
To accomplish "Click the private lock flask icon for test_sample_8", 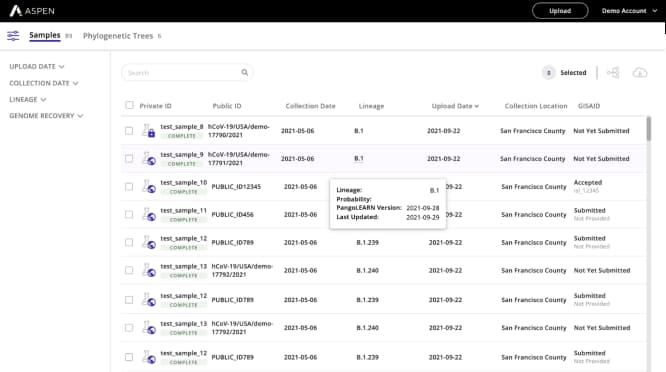I will pyautogui.click(x=149, y=130).
